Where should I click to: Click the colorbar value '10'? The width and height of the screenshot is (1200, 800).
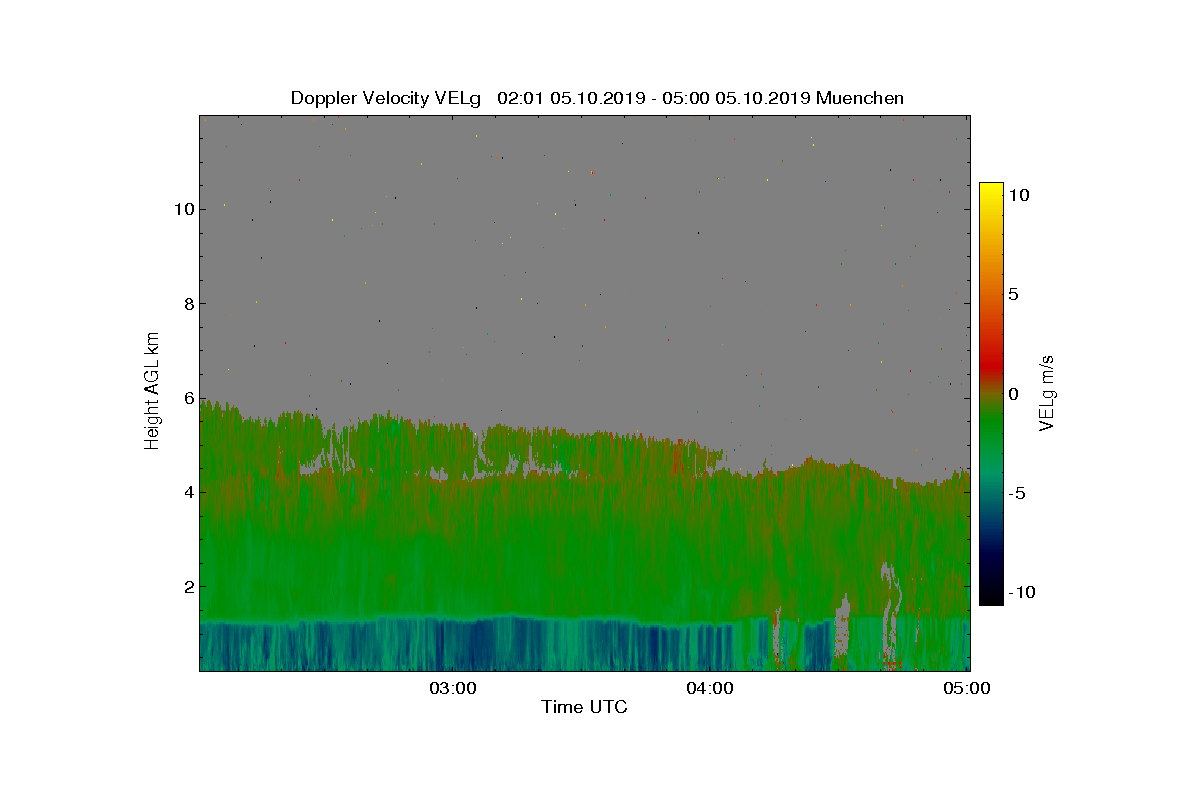click(x=1020, y=195)
